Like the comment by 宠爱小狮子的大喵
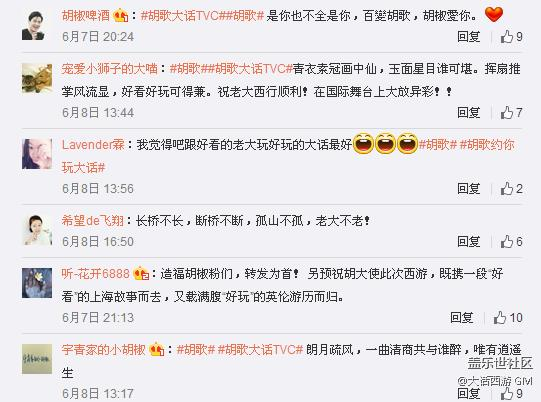Screen dimensions: 541x402 511,112
